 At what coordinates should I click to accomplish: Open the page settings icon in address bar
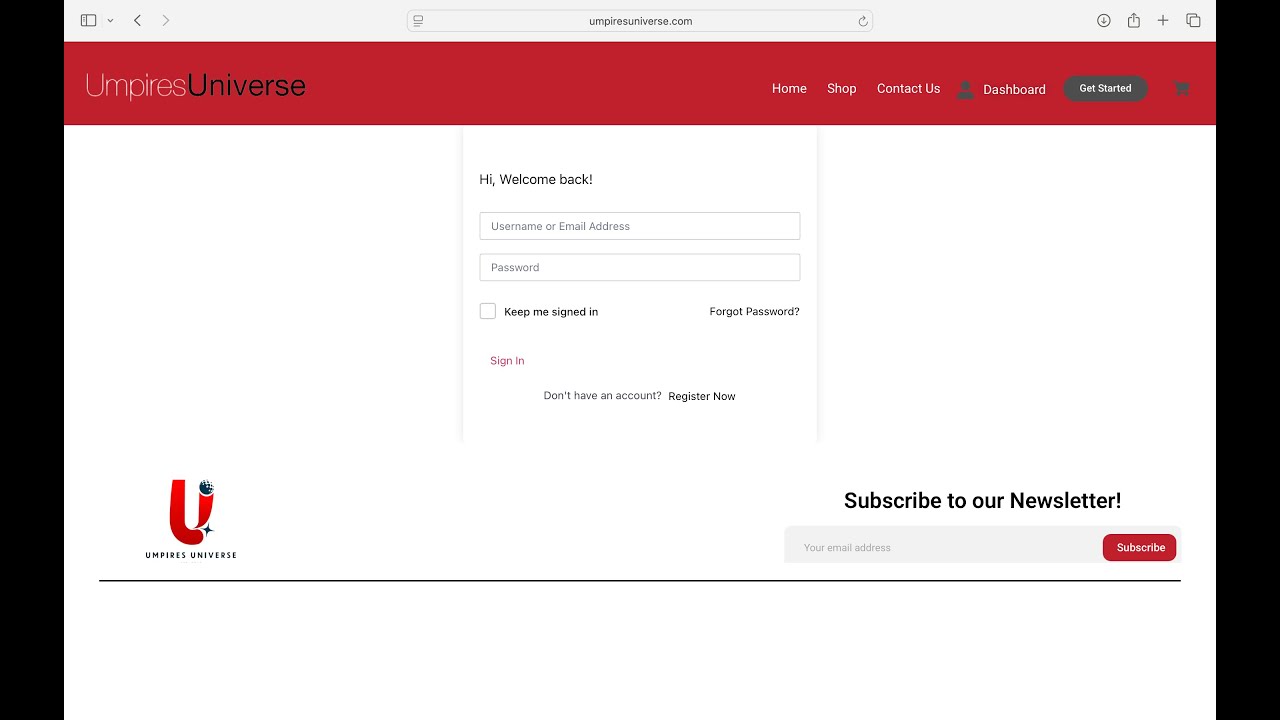pyautogui.click(x=418, y=21)
